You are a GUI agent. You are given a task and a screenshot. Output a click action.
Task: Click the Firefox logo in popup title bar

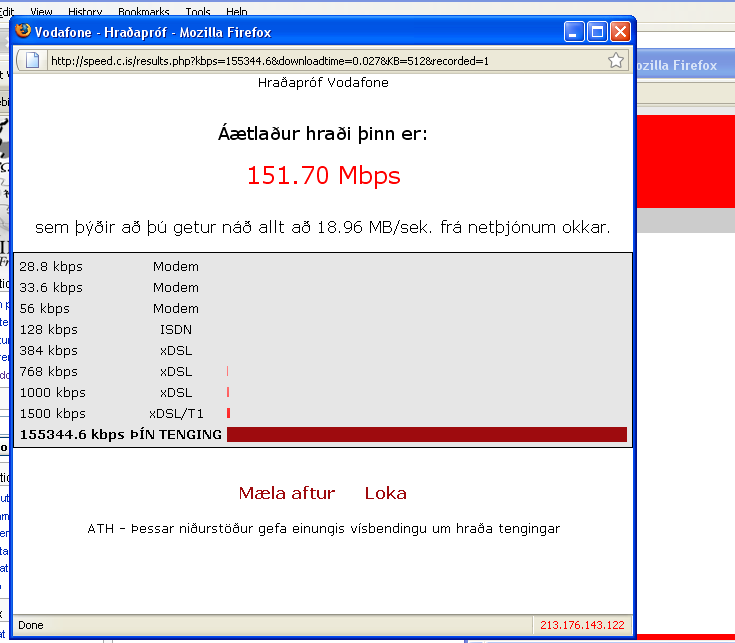click(23, 32)
